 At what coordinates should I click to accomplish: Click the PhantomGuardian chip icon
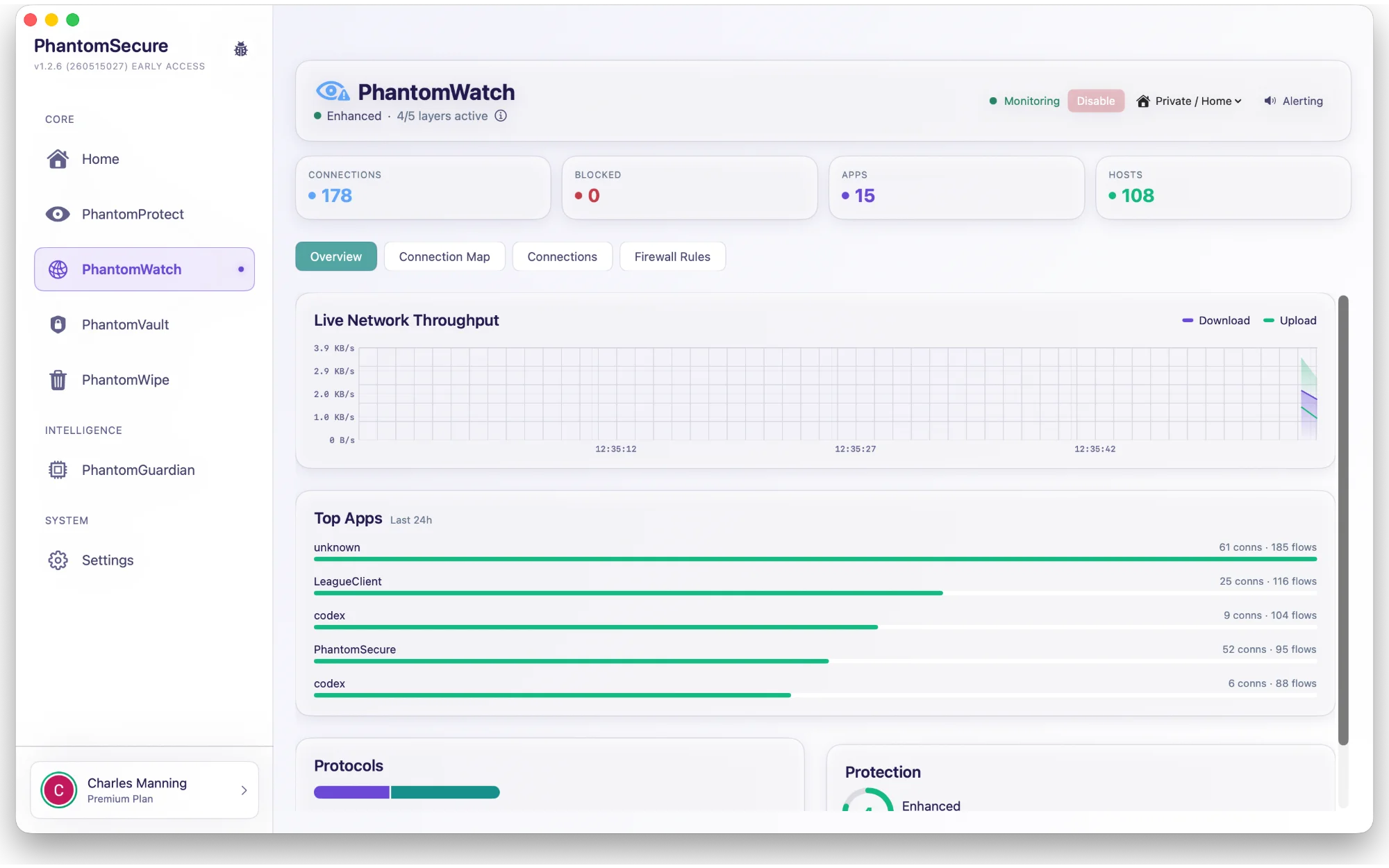point(58,470)
